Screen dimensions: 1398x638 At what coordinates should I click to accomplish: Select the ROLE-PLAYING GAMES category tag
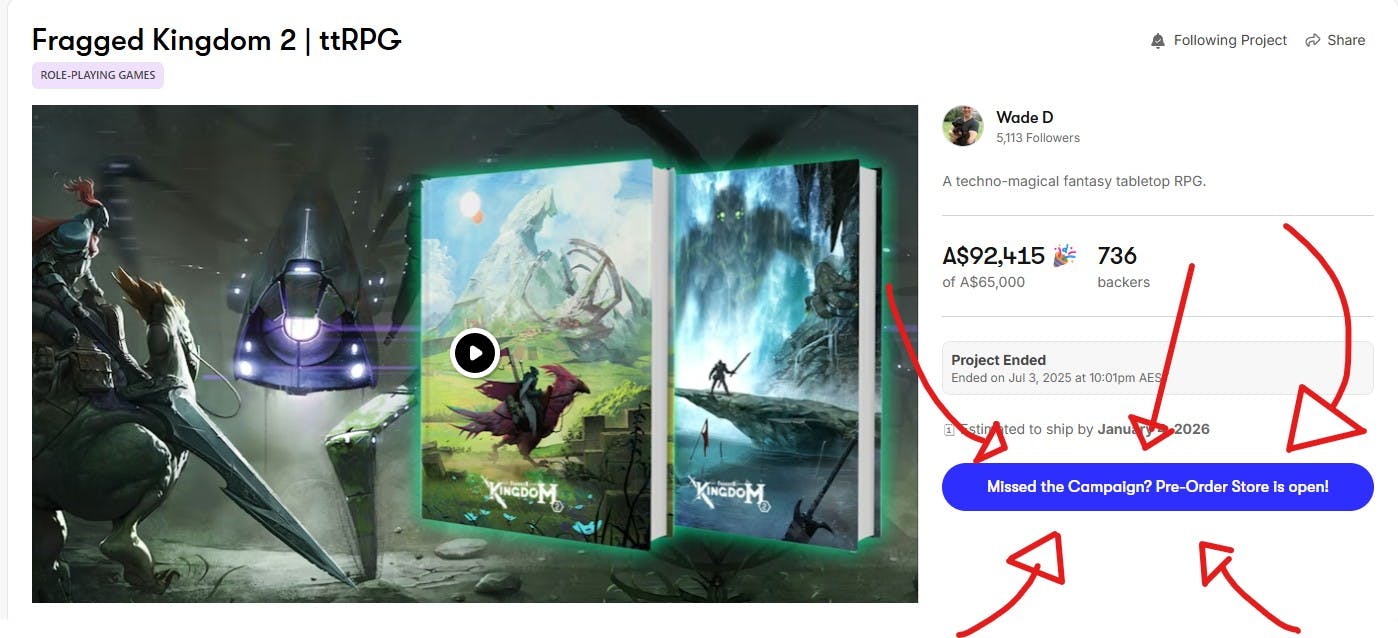point(98,75)
